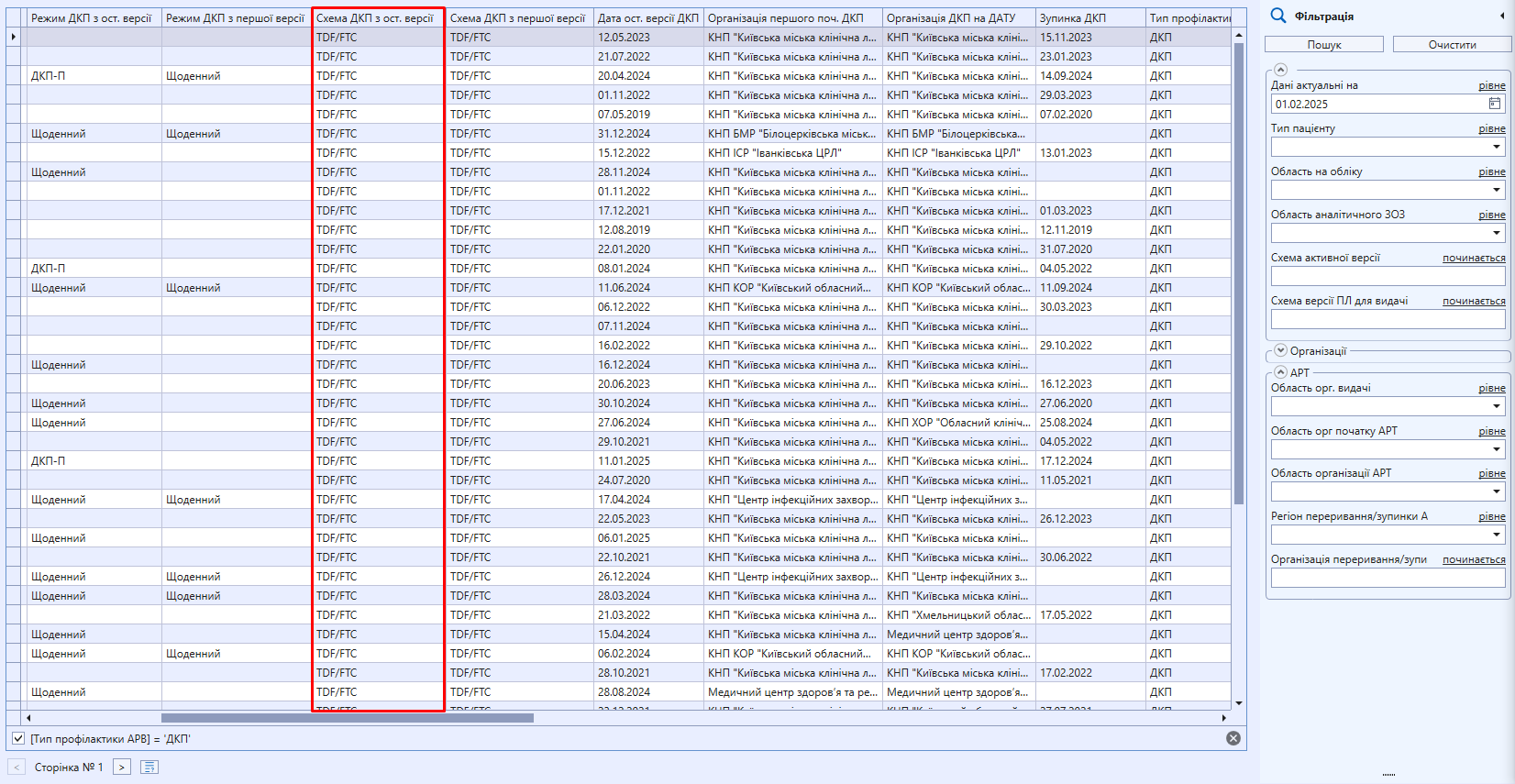Sort by Зупинка ДКП column header
The width and height of the screenshot is (1515, 784).
tap(1090, 17)
